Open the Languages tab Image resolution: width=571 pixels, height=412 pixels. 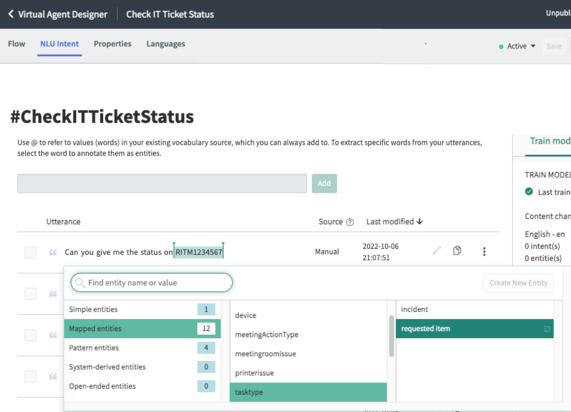pyautogui.click(x=166, y=44)
